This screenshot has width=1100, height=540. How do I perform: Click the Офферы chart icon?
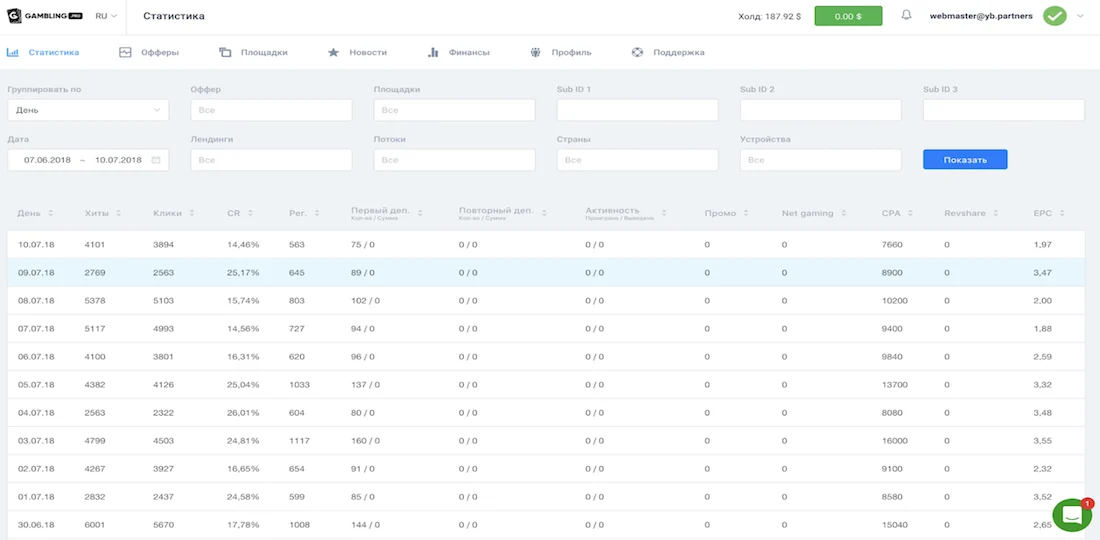pyautogui.click(x=126, y=52)
